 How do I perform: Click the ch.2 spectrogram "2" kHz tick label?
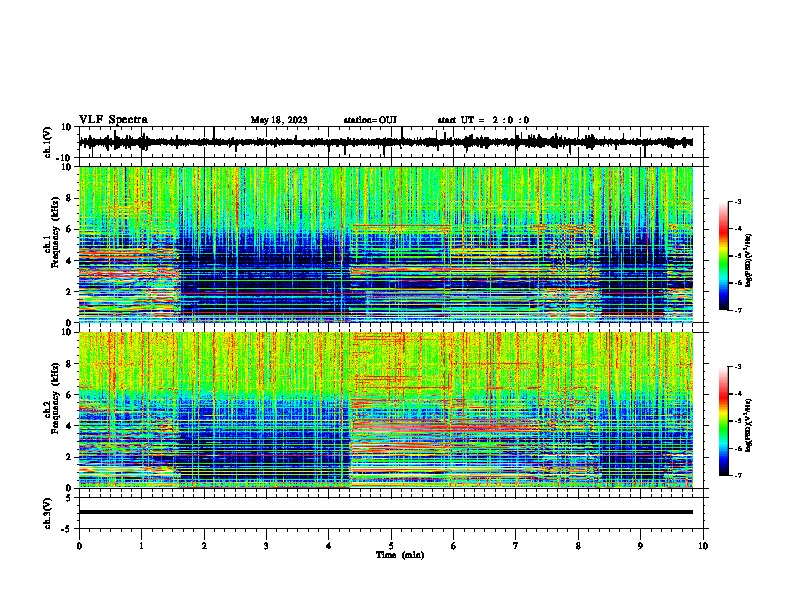click(x=69, y=457)
